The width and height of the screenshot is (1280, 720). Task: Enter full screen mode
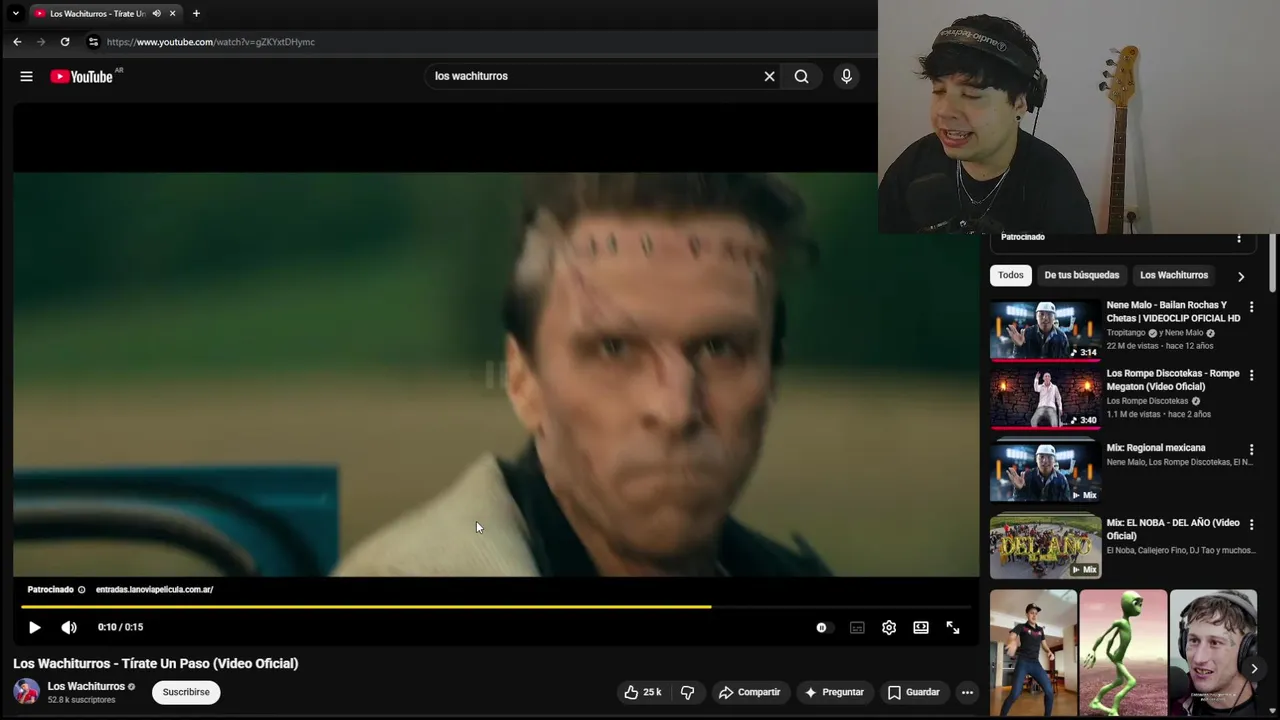pyautogui.click(x=953, y=627)
